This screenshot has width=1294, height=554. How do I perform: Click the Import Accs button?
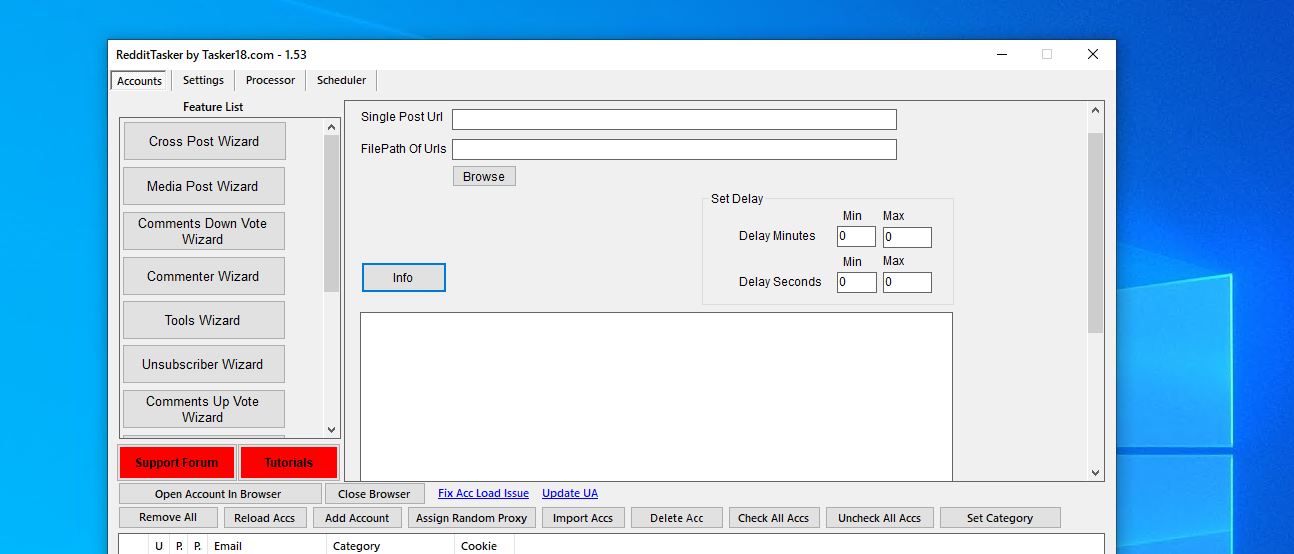click(583, 518)
